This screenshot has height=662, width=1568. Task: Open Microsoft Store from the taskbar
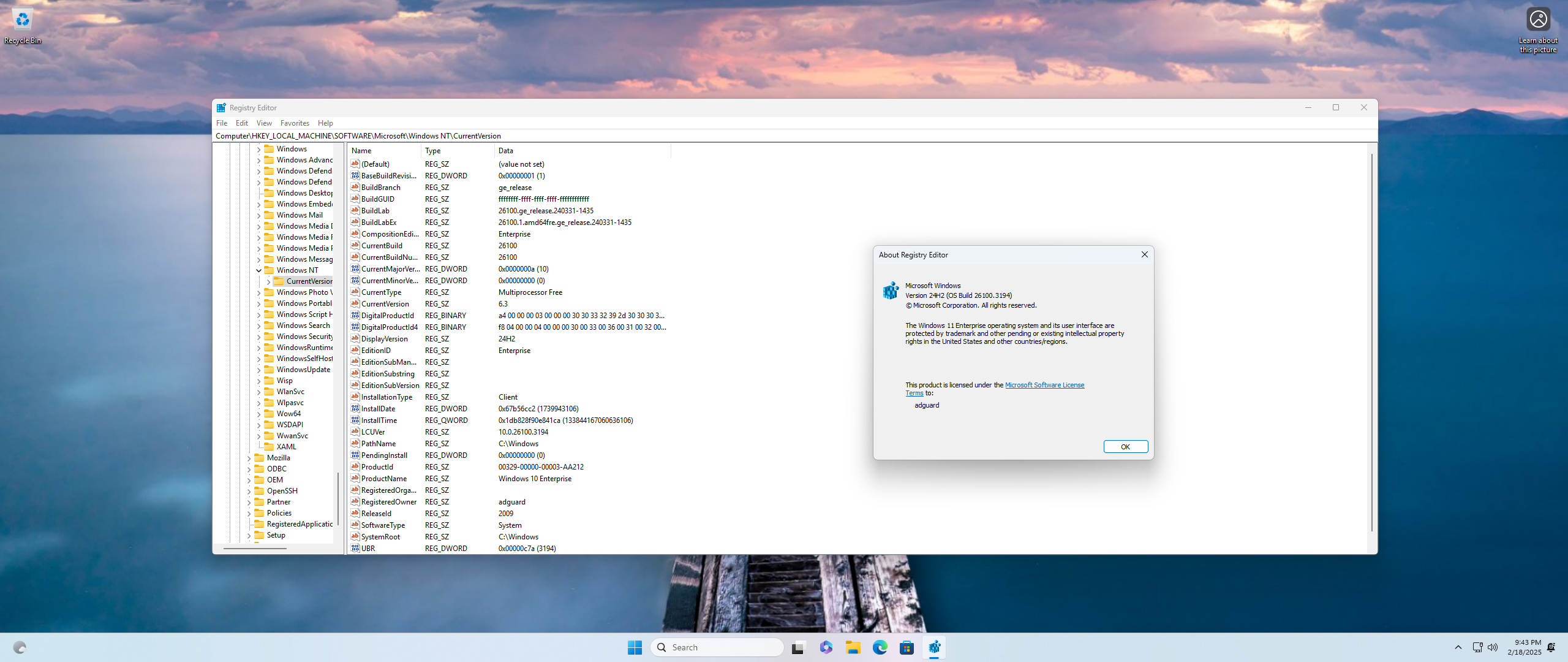[907, 647]
